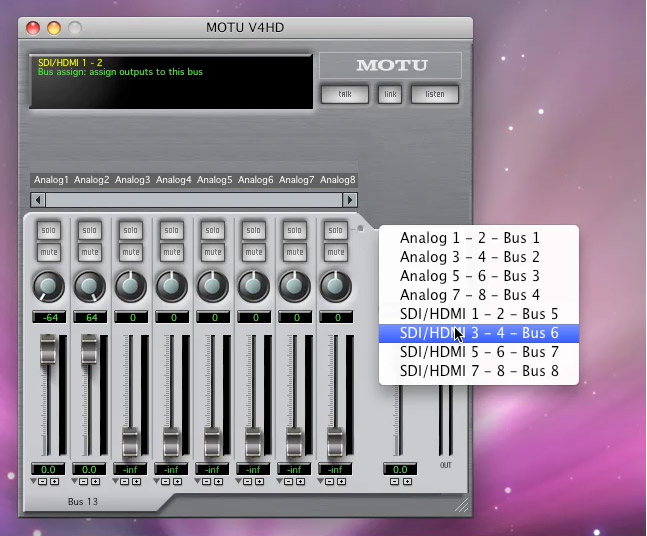Select SDI/HDMI 3 - 4 - Bus 6
The image size is (647, 536).
(479, 333)
